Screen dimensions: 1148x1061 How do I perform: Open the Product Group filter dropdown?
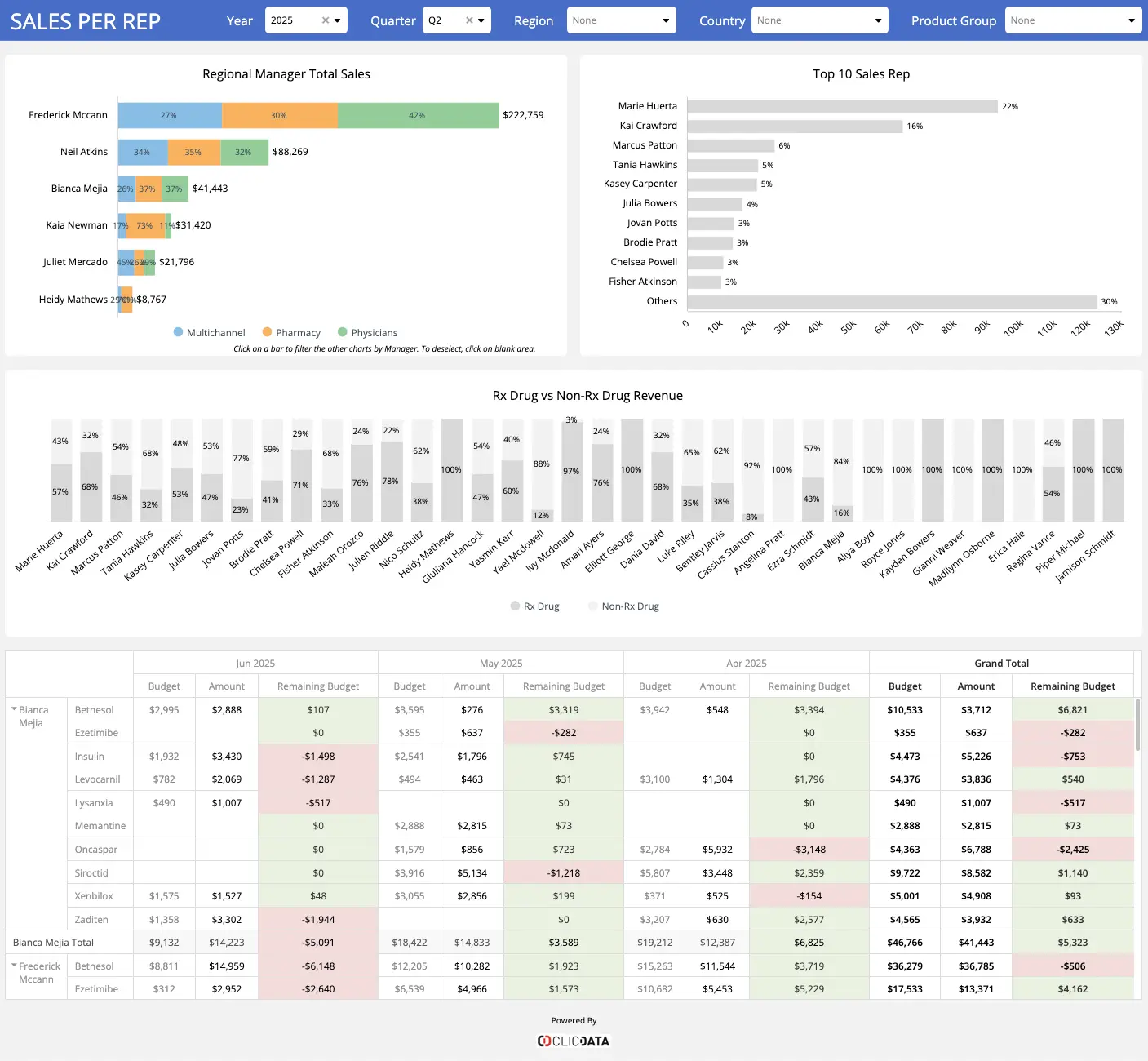(x=1072, y=20)
